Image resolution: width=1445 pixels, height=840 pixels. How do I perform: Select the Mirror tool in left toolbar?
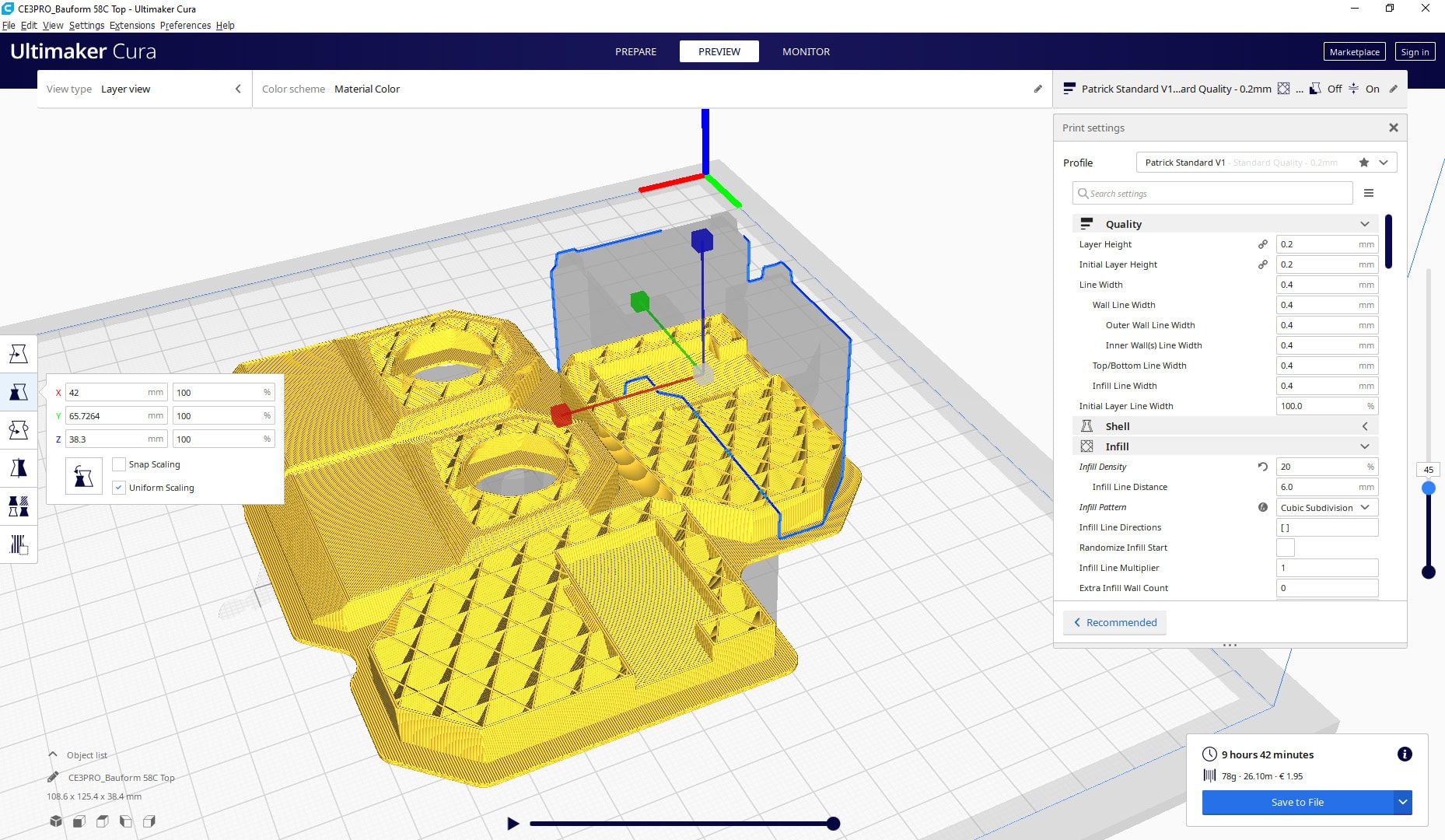tap(19, 467)
